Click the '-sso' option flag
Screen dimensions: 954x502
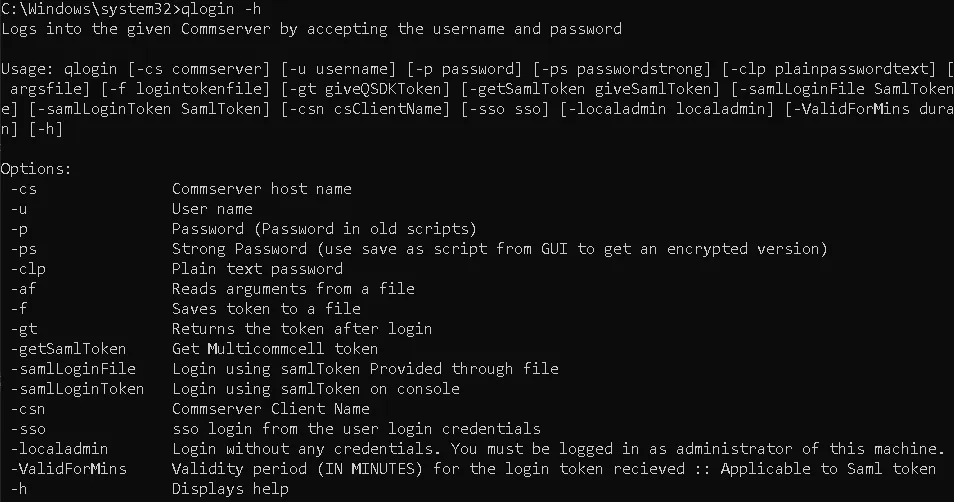28,430
